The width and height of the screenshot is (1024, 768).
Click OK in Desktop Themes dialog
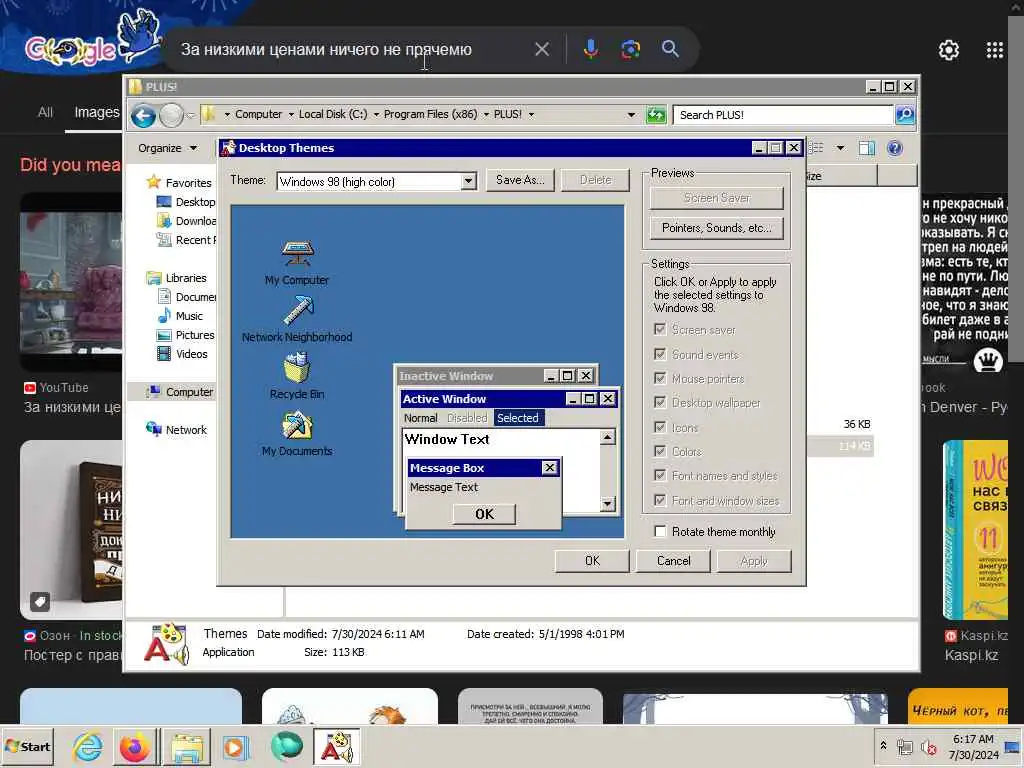tap(592, 561)
